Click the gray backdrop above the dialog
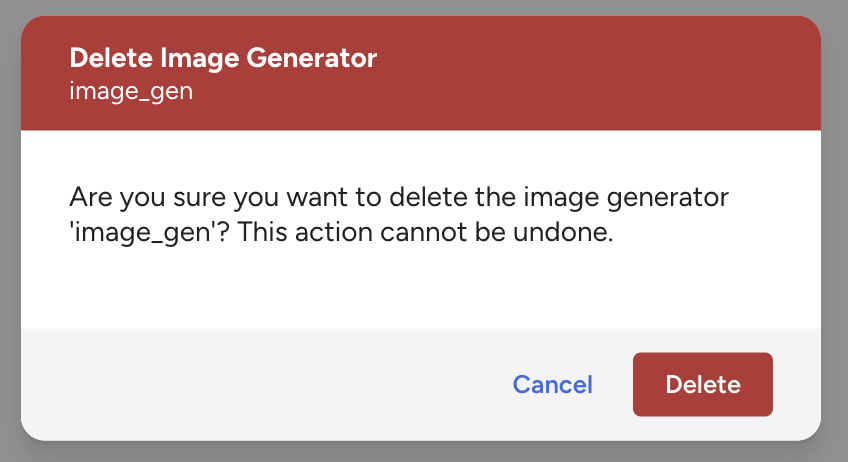848x462 pixels. pos(424,7)
